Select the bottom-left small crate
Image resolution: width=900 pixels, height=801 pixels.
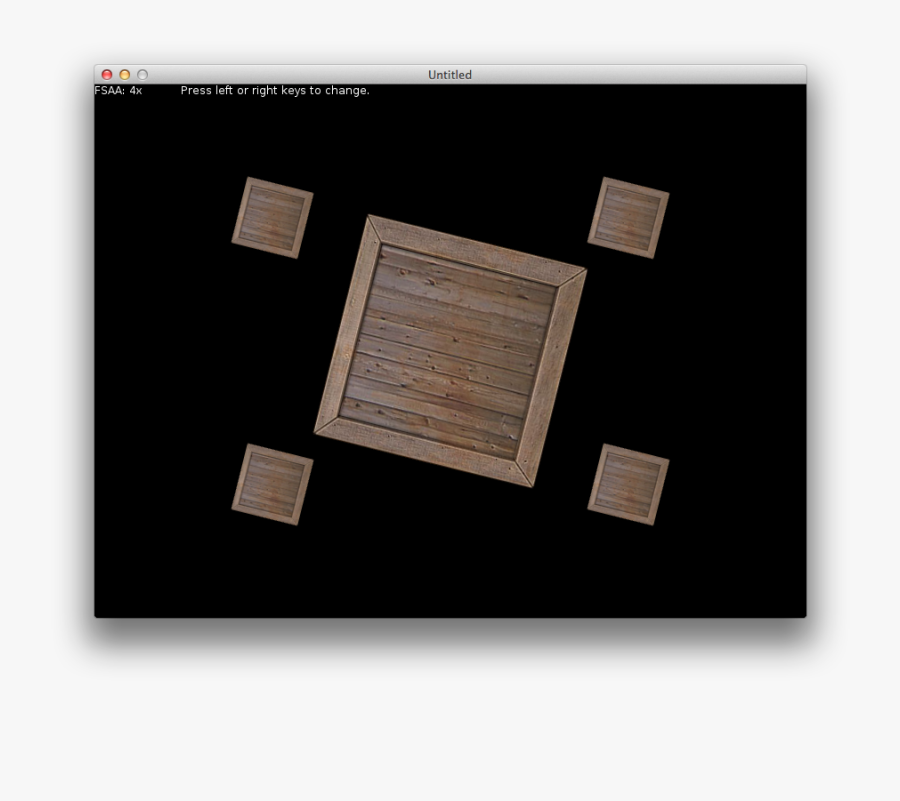pos(271,483)
